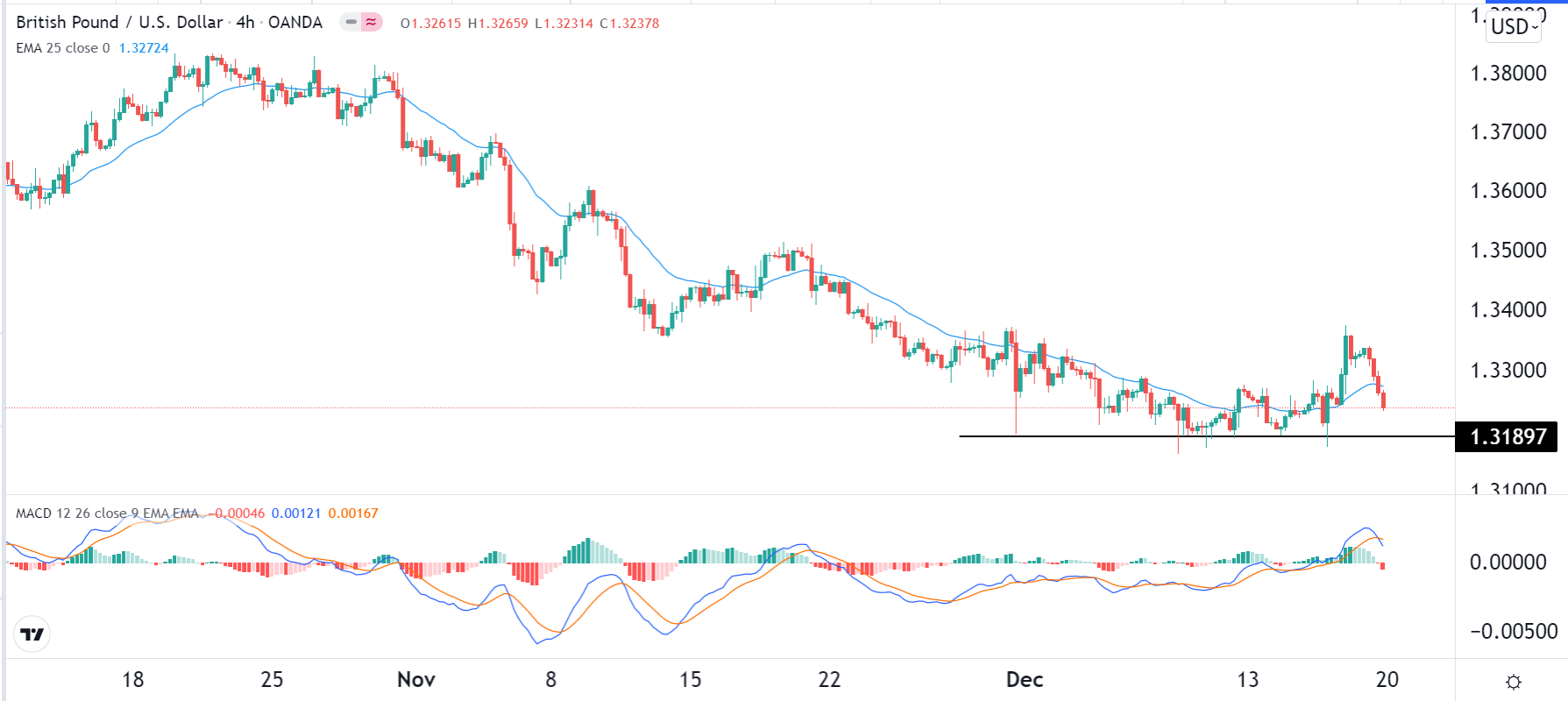Click the TradingView logo icon
This screenshot has width=1568, height=701.
32,634
